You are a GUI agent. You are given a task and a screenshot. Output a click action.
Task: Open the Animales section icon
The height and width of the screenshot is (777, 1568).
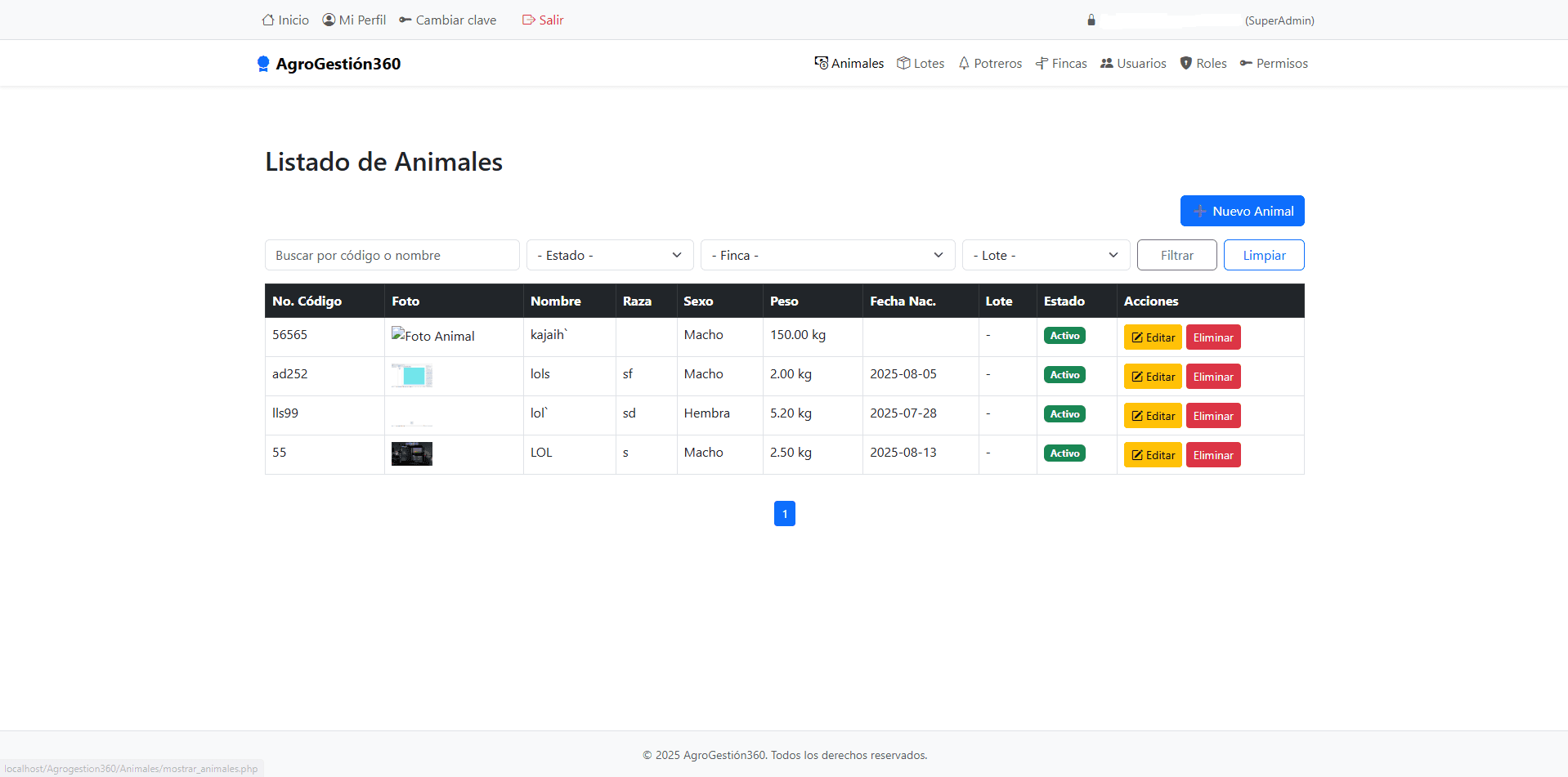[x=821, y=63]
